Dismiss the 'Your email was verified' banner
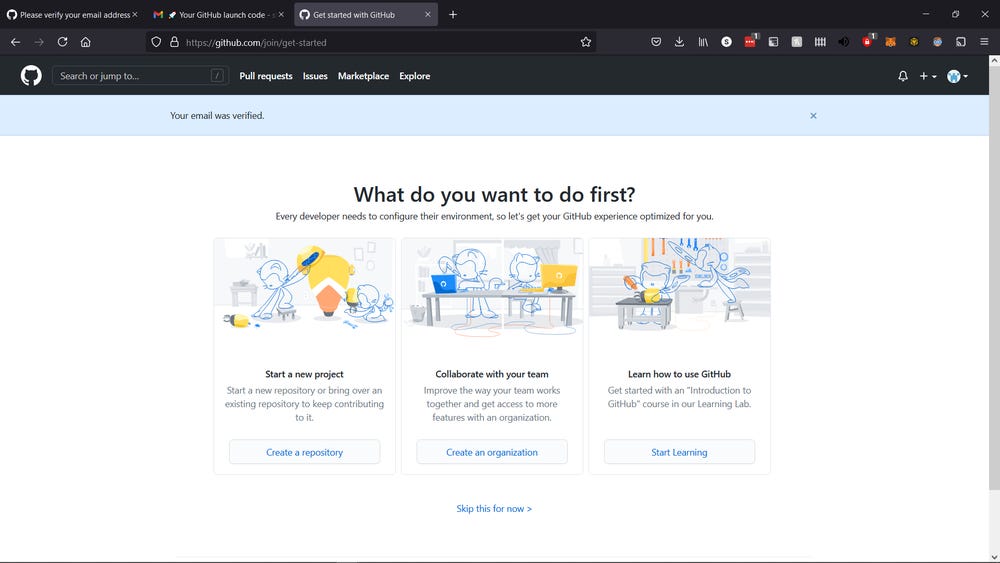Screen dimensions: 1000x563 tap(813, 115)
